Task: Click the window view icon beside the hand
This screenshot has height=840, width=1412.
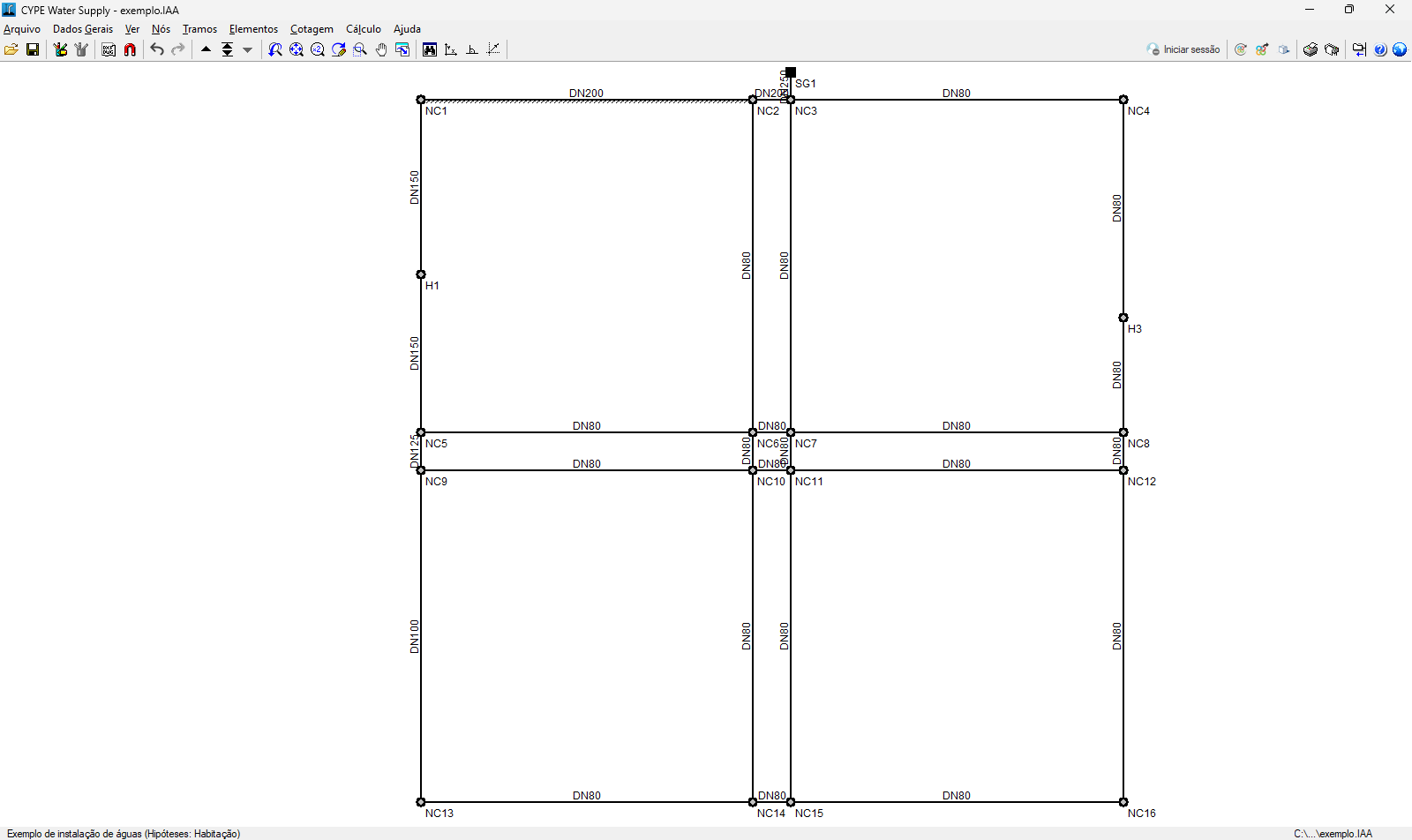Action: coord(402,49)
